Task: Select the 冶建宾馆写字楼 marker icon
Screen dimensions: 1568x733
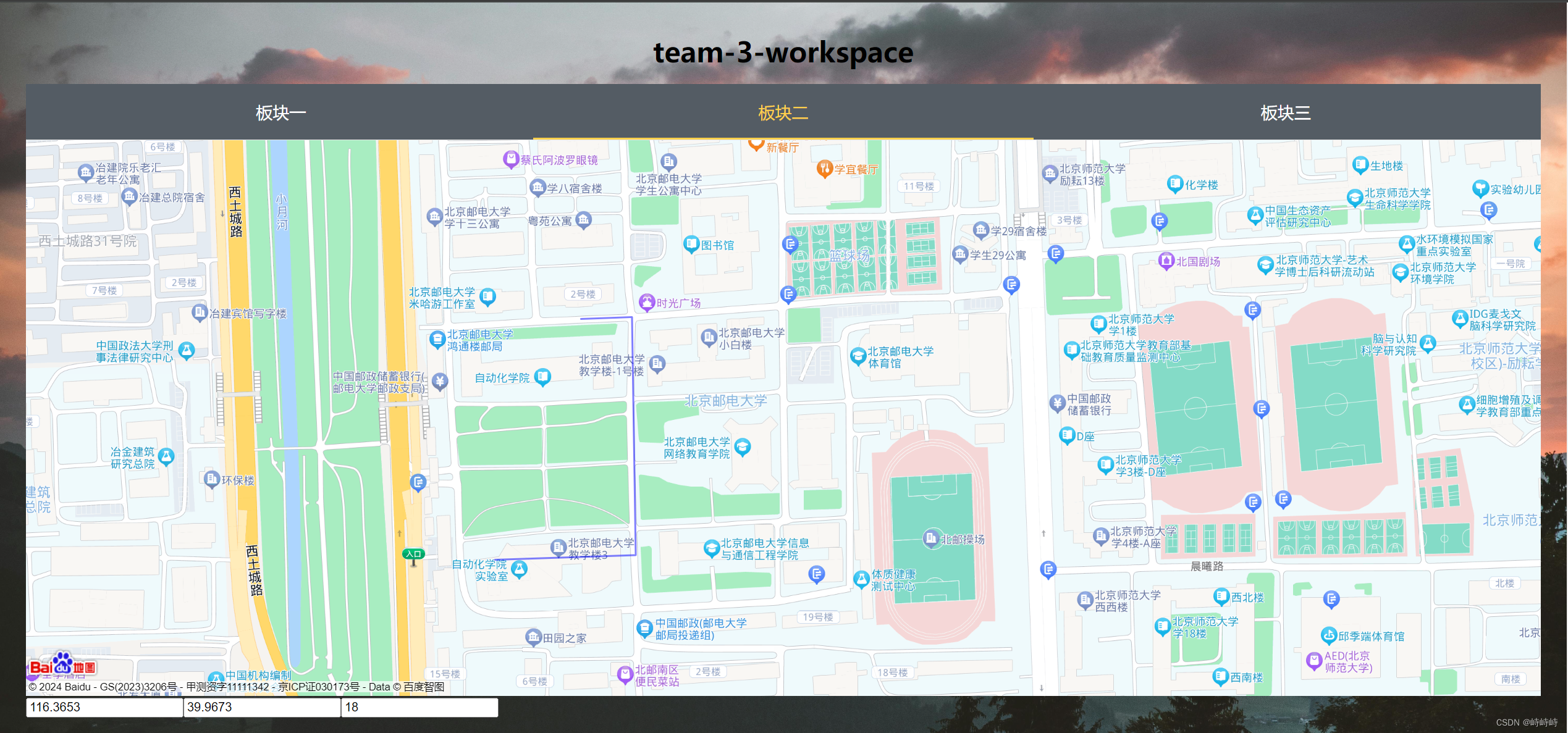Action: coord(199,312)
